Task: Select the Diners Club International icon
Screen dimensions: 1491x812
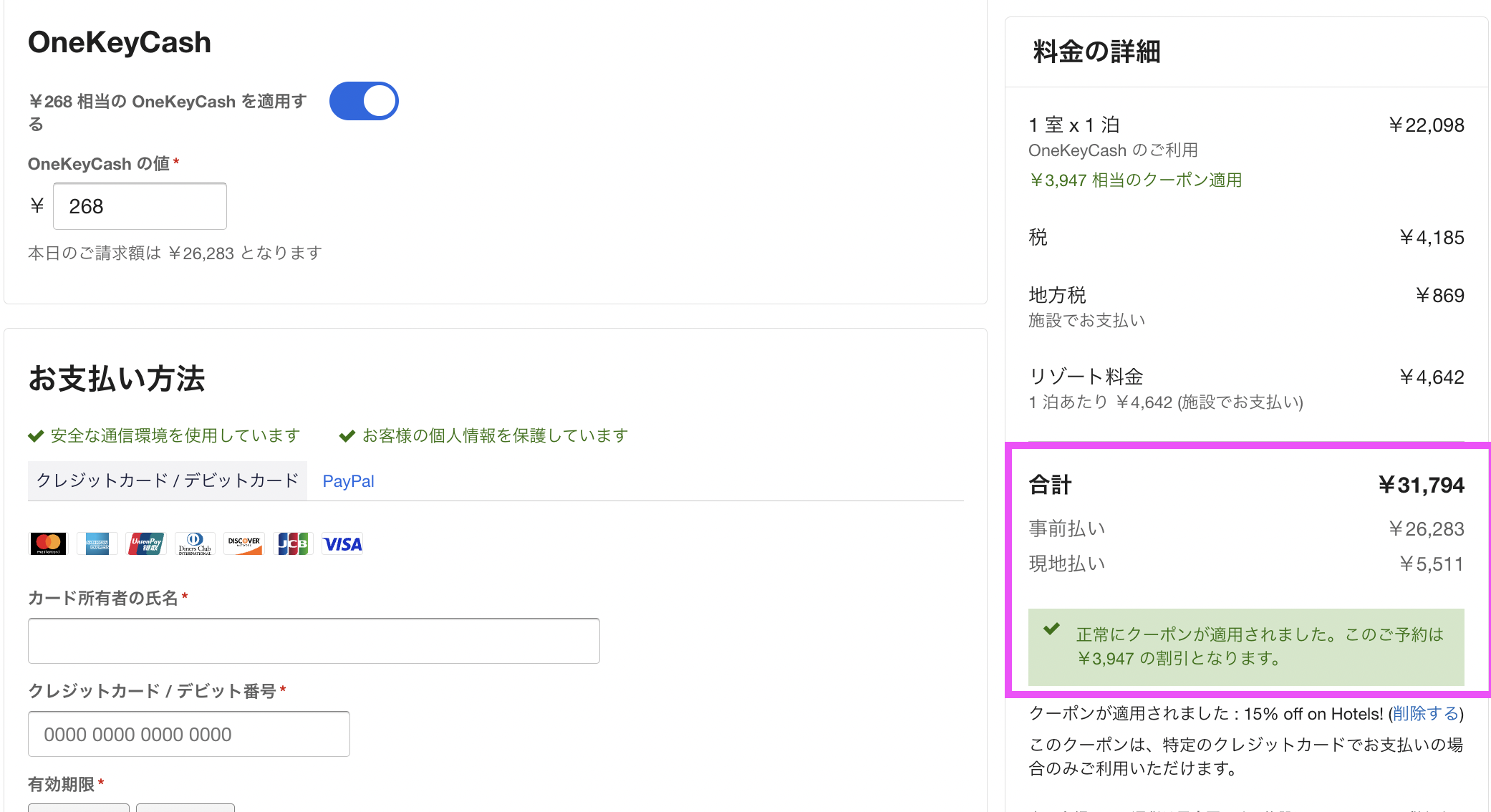Action: point(195,543)
